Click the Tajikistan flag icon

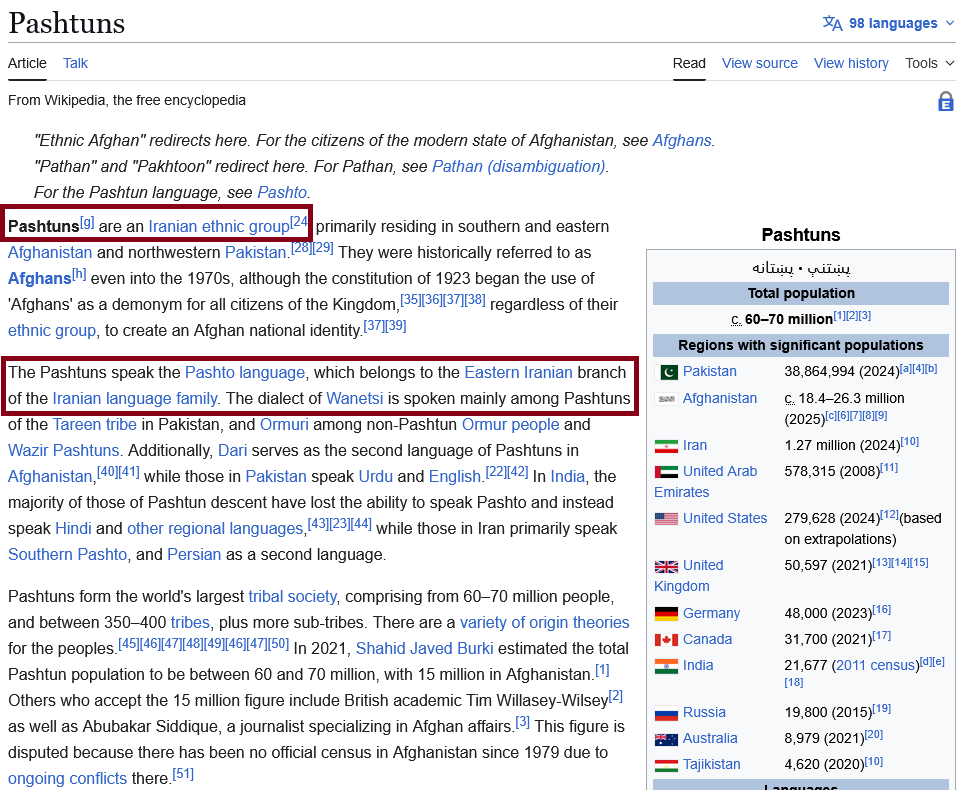coord(667,765)
